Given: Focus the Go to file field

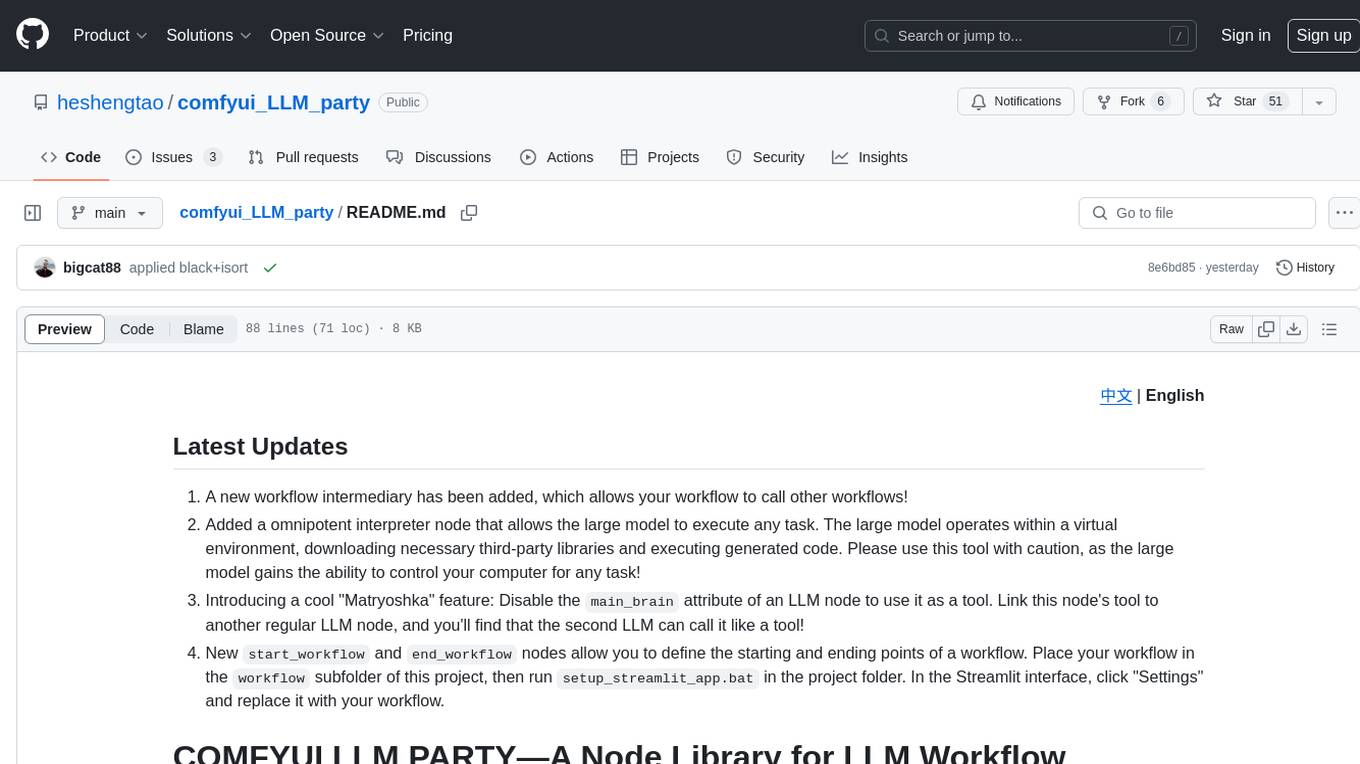Looking at the screenshot, I should point(1197,213).
